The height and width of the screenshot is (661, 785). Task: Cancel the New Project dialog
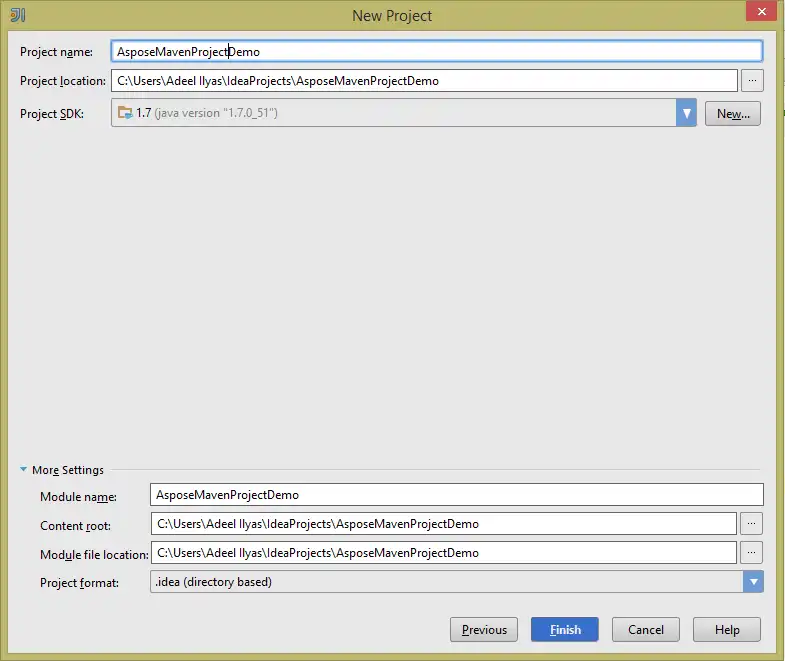[646, 629]
